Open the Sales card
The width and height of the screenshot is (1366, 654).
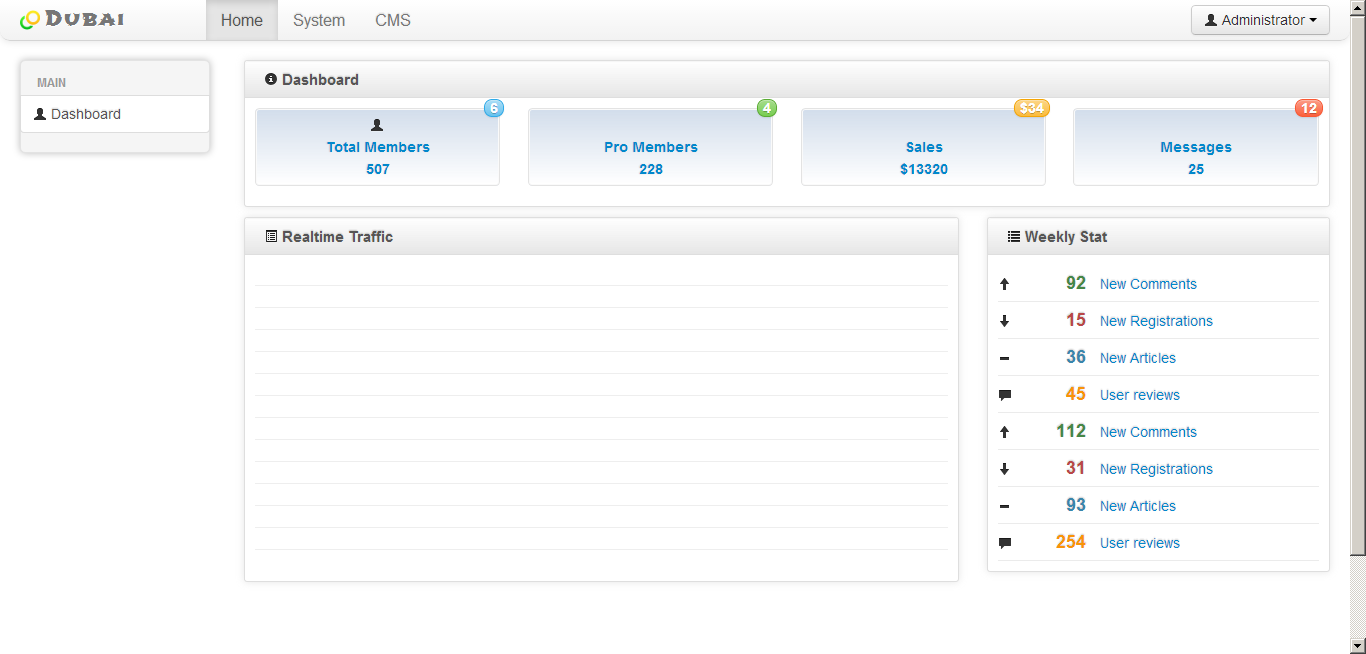[x=923, y=147]
